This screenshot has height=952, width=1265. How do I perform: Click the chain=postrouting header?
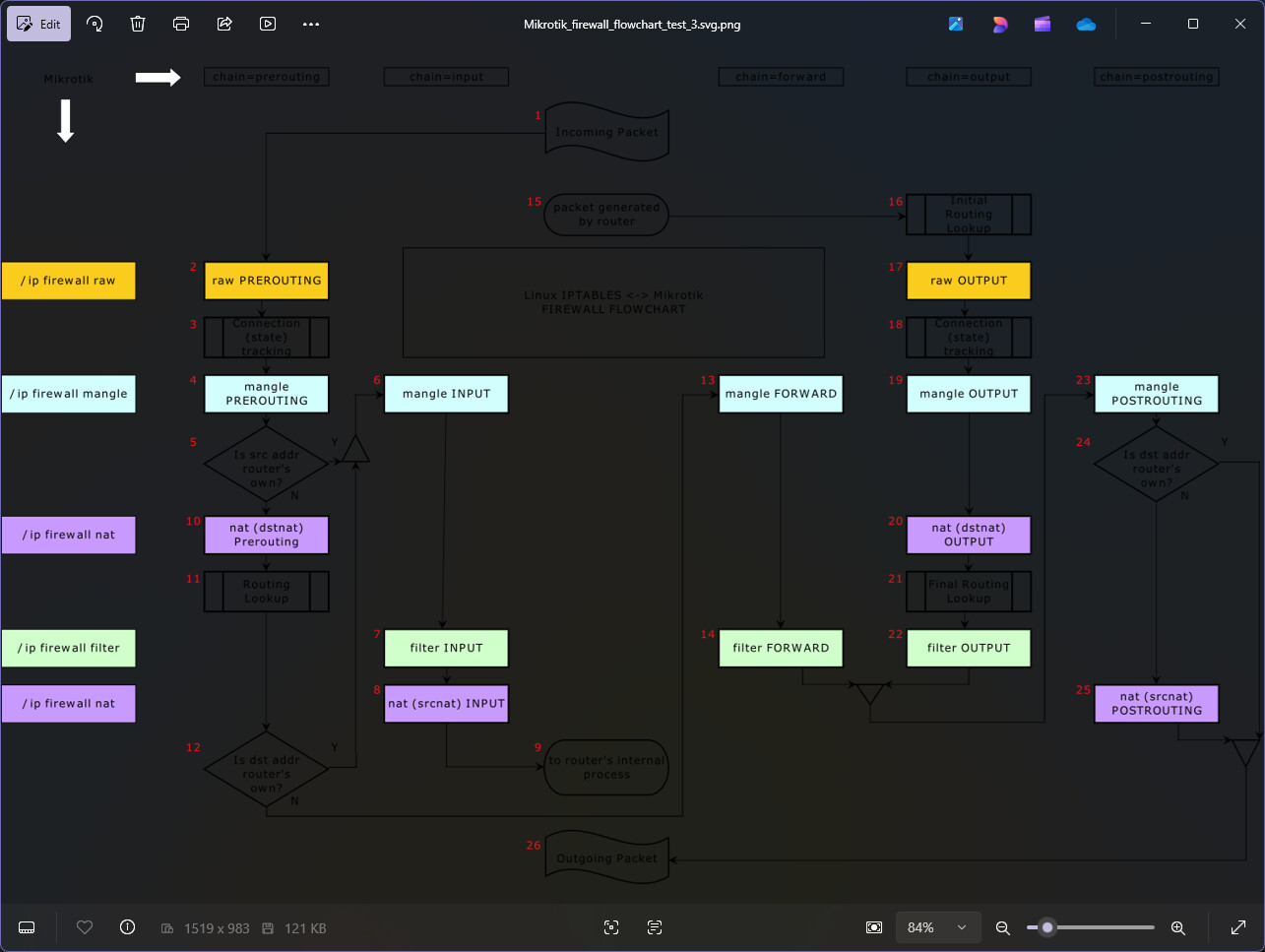1157,77
